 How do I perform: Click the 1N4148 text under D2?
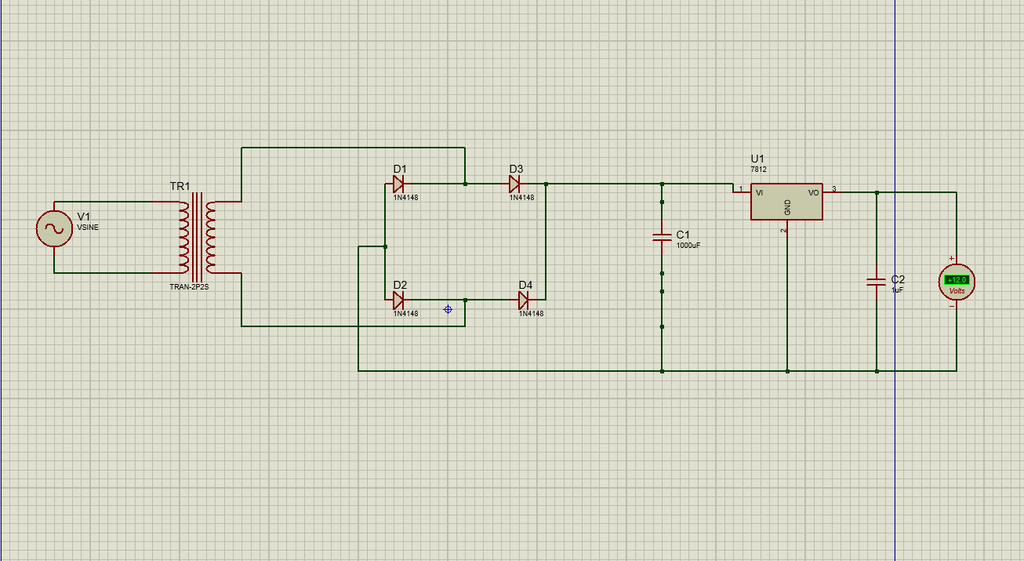pyautogui.click(x=406, y=313)
